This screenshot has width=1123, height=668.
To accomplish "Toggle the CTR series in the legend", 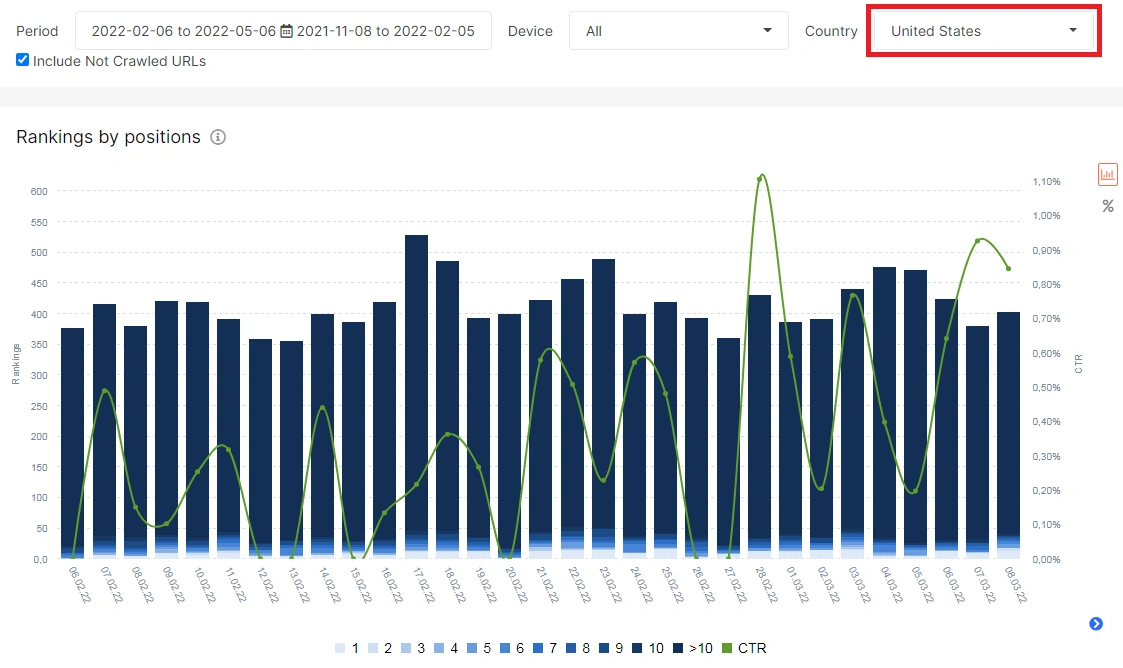I will click(744, 648).
